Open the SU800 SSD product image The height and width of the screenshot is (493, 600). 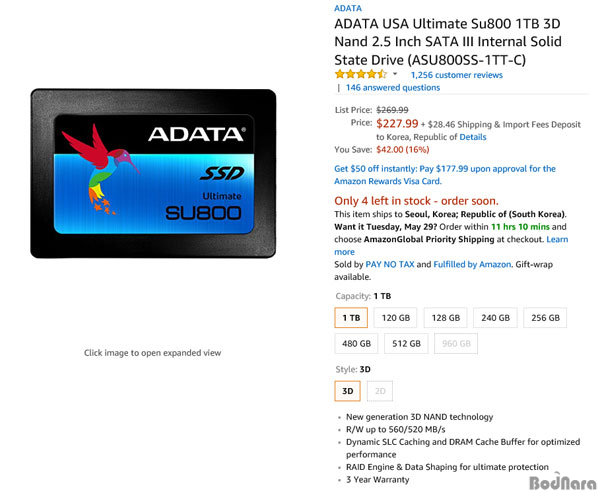click(x=153, y=173)
